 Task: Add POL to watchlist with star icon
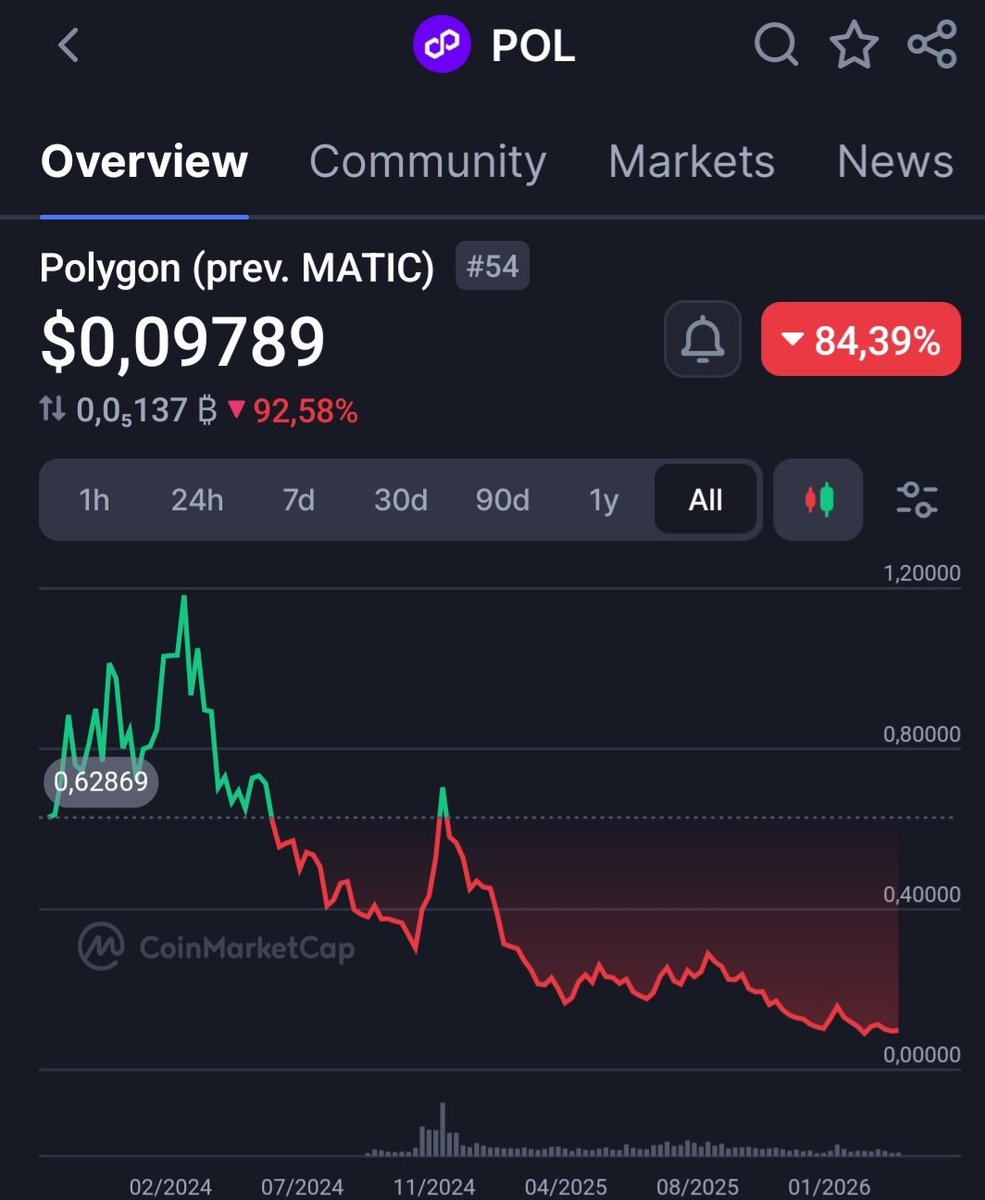(x=854, y=45)
